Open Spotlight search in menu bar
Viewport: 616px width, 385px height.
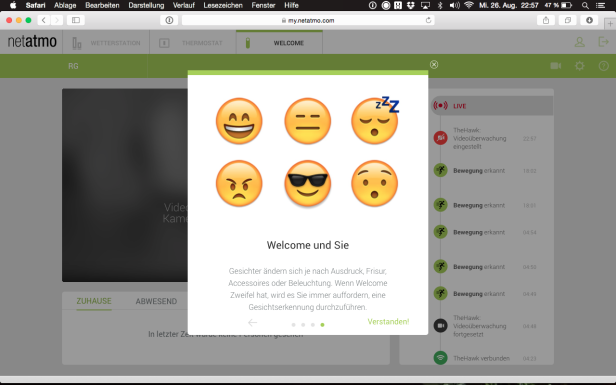585,5
